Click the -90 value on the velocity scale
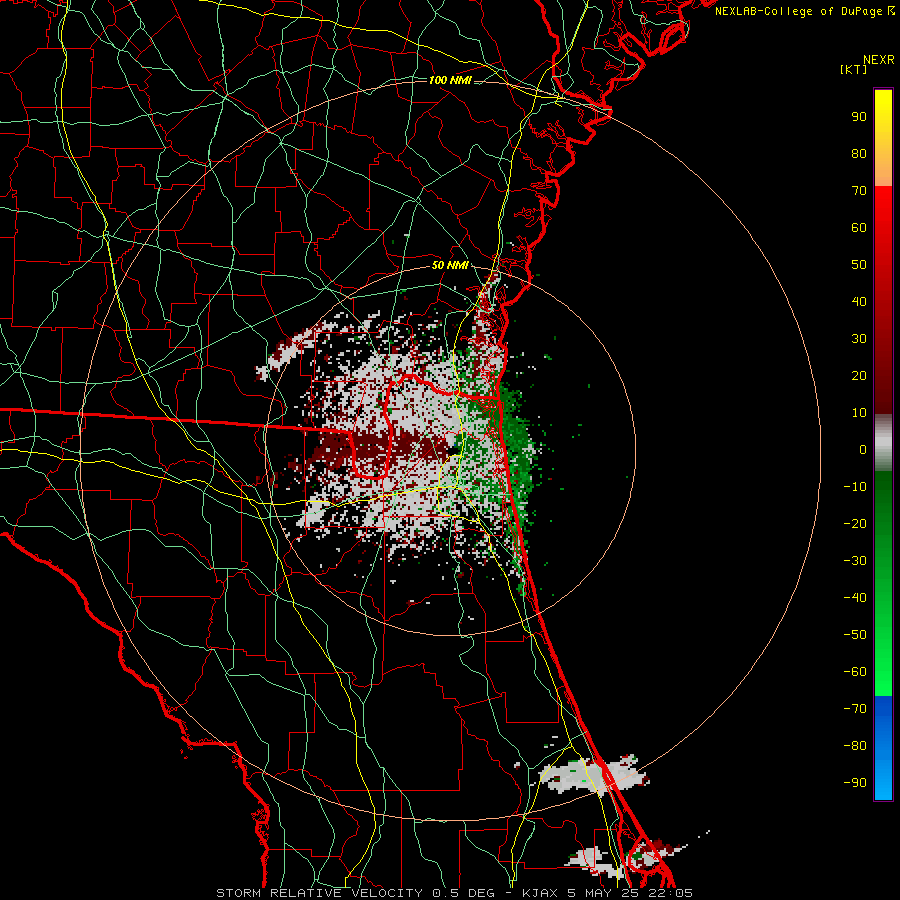Viewport: 900px width, 900px height. coord(855,782)
